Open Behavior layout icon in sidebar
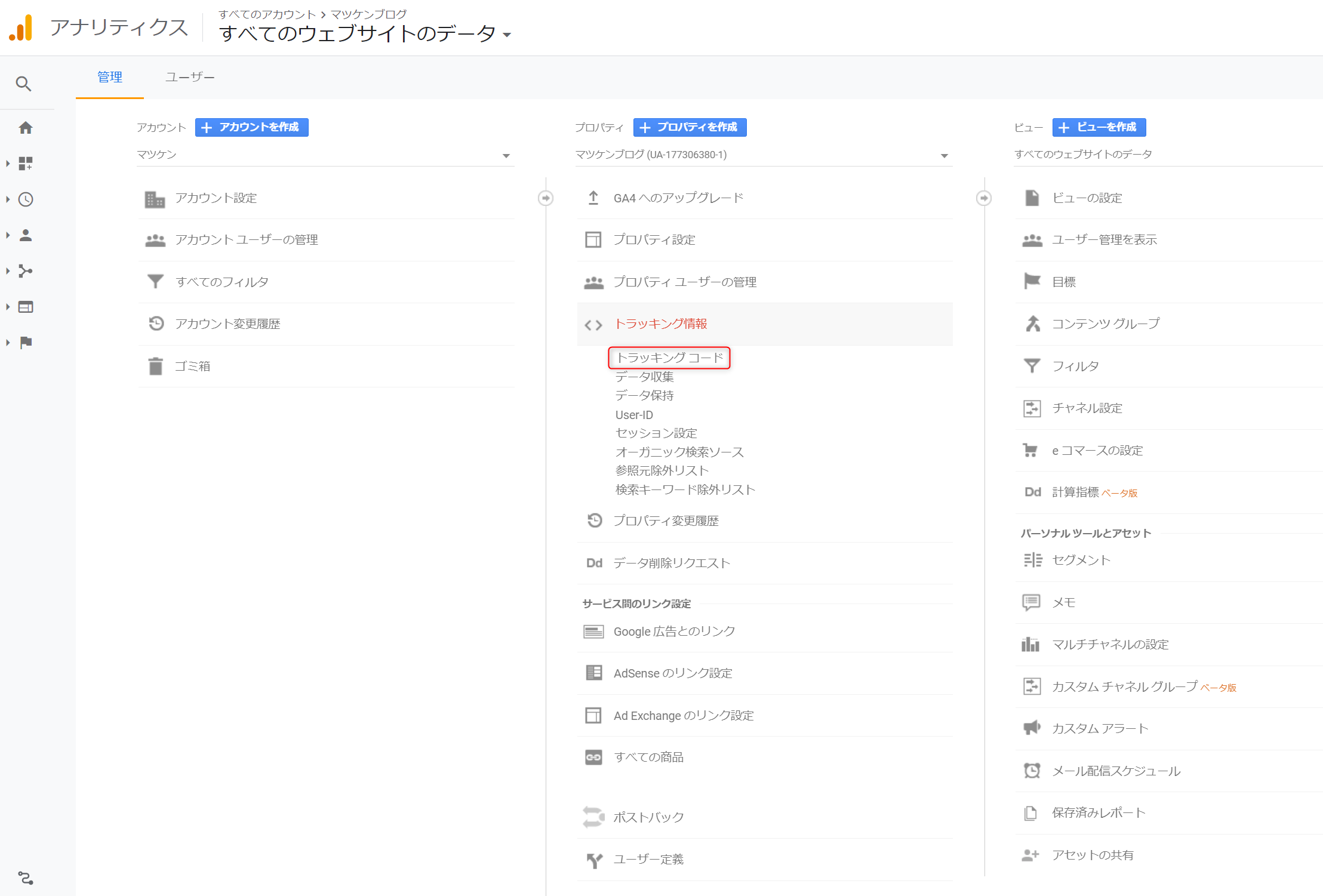The width and height of the screenshot is (1323, 896). click(26, 307)
